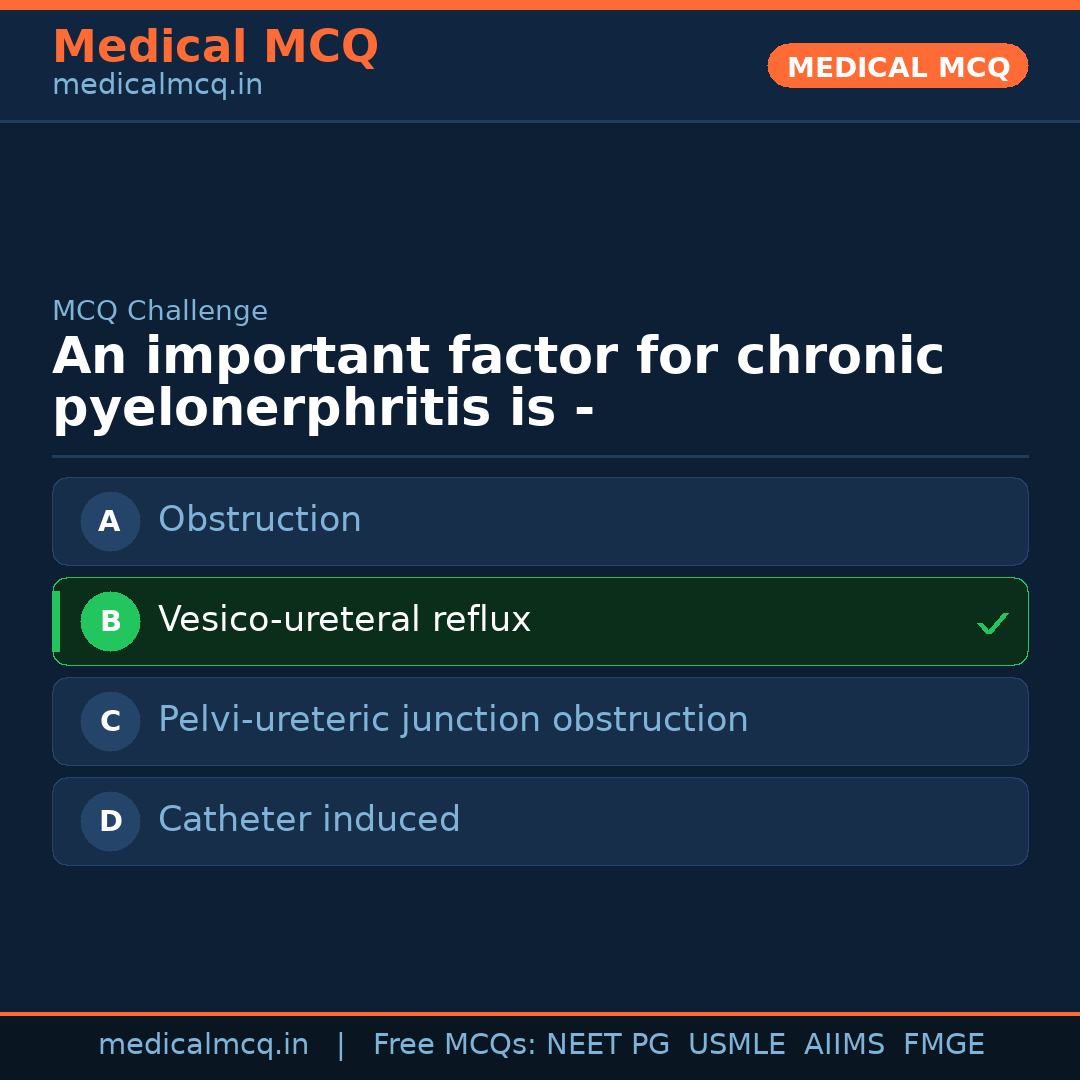
Task: Click the green checkmark on option B
Action: pos(993,622)
